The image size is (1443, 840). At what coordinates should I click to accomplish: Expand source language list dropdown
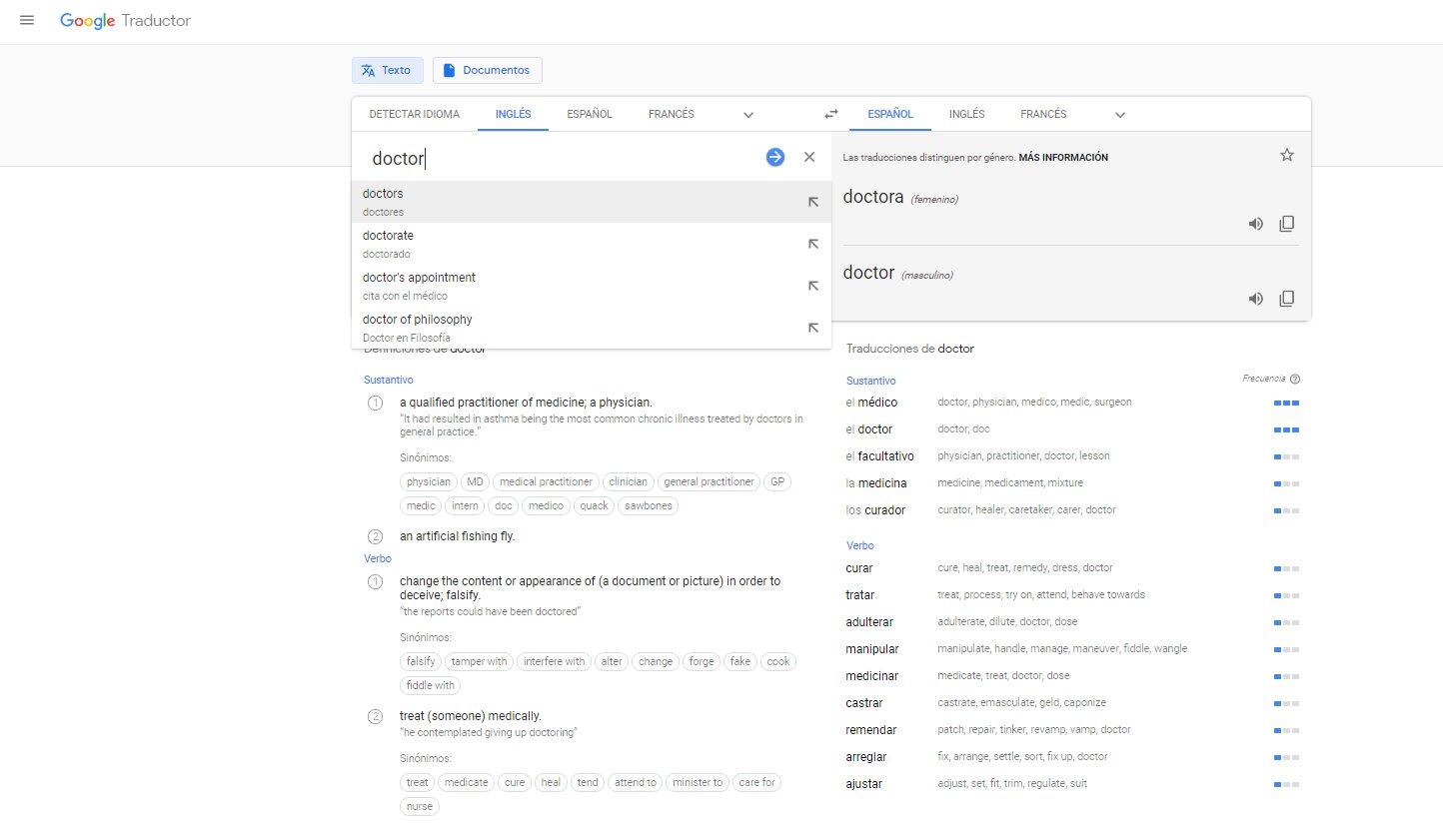(x=747, y=115)
